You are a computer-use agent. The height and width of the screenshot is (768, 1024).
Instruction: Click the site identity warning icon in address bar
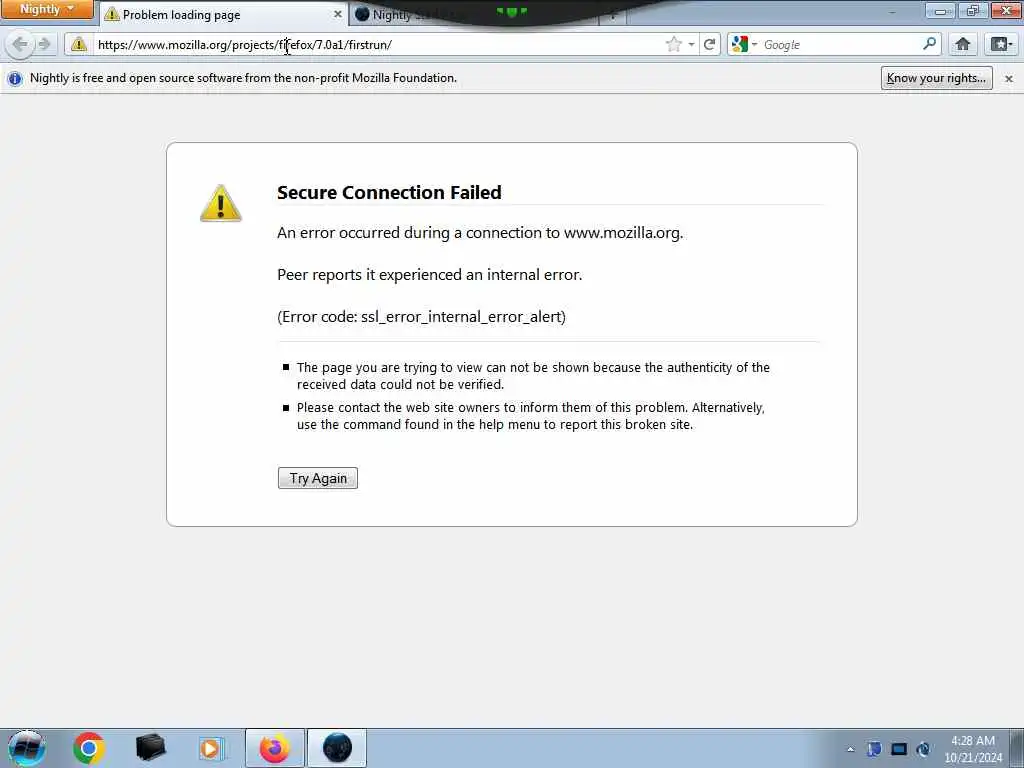79,44
